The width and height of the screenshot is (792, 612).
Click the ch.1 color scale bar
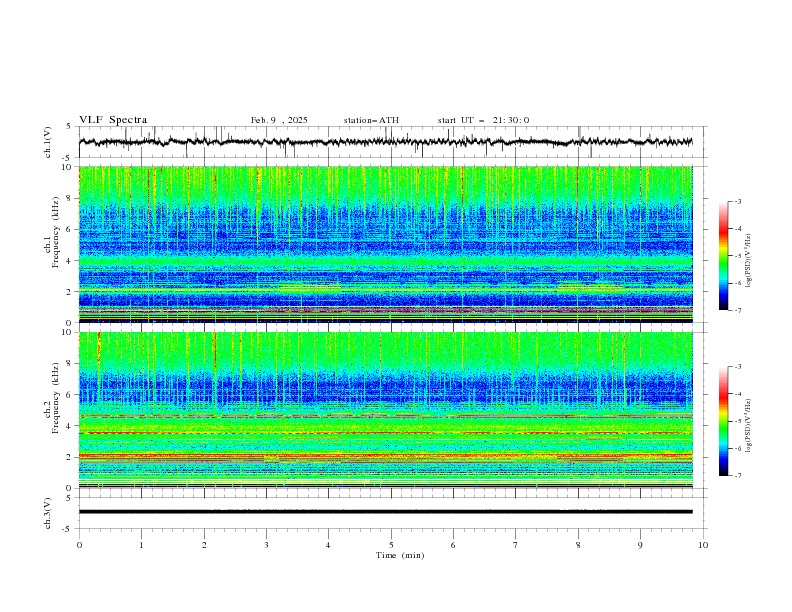[723, 256]
